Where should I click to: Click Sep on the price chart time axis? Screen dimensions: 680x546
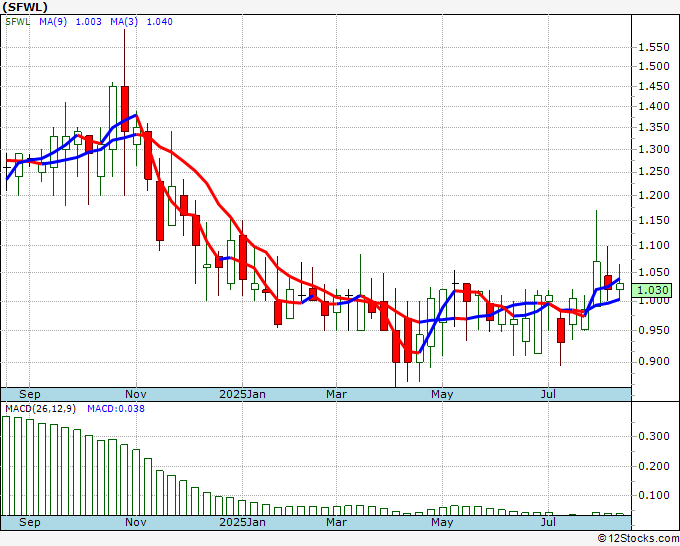coord(29,394)
